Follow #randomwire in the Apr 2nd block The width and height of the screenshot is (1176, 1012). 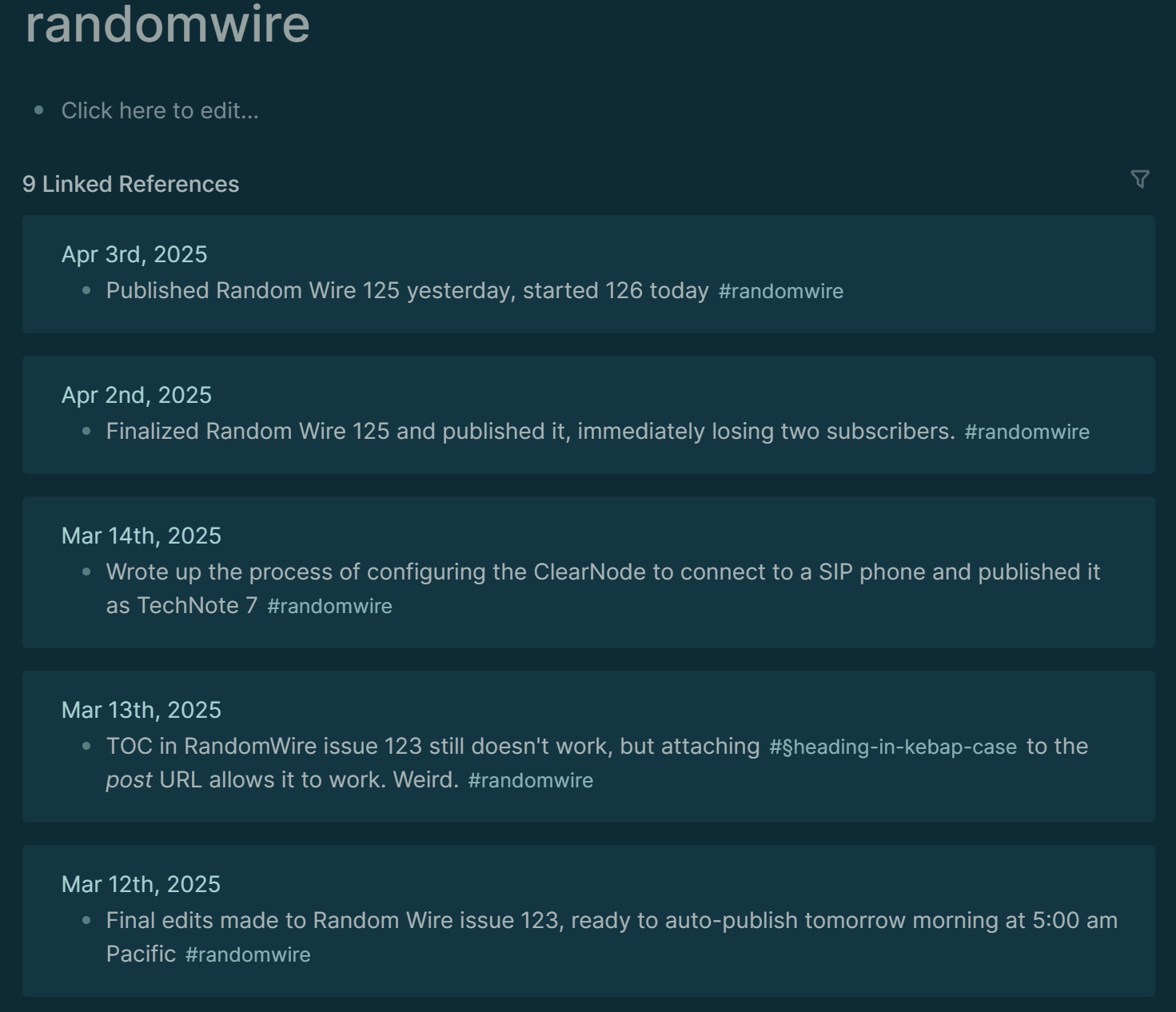(x=1027, y=432)
